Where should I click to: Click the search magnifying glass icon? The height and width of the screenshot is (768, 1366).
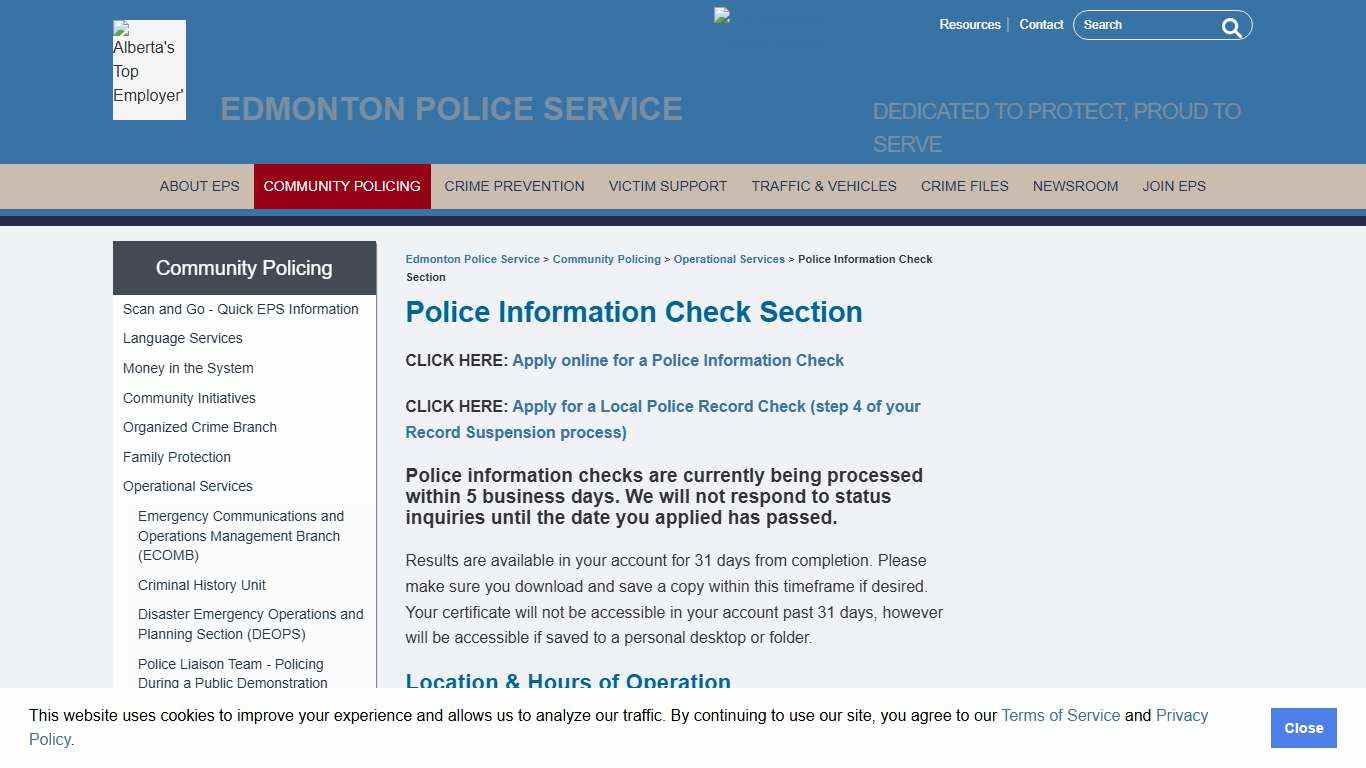[1231, 27]
